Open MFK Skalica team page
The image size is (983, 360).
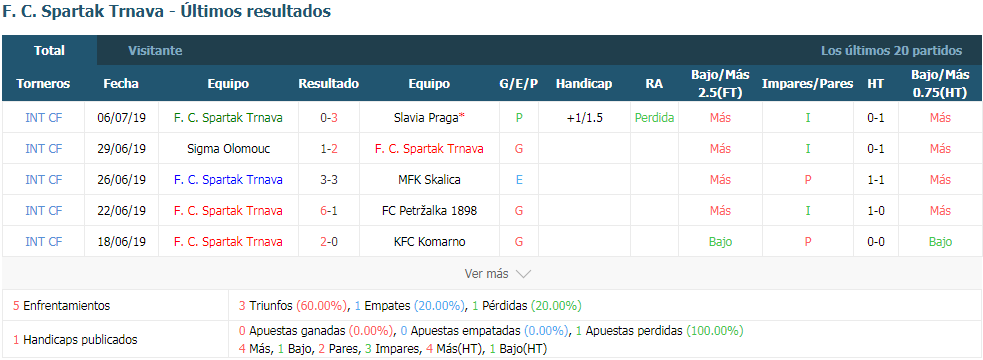pos(429,179)
